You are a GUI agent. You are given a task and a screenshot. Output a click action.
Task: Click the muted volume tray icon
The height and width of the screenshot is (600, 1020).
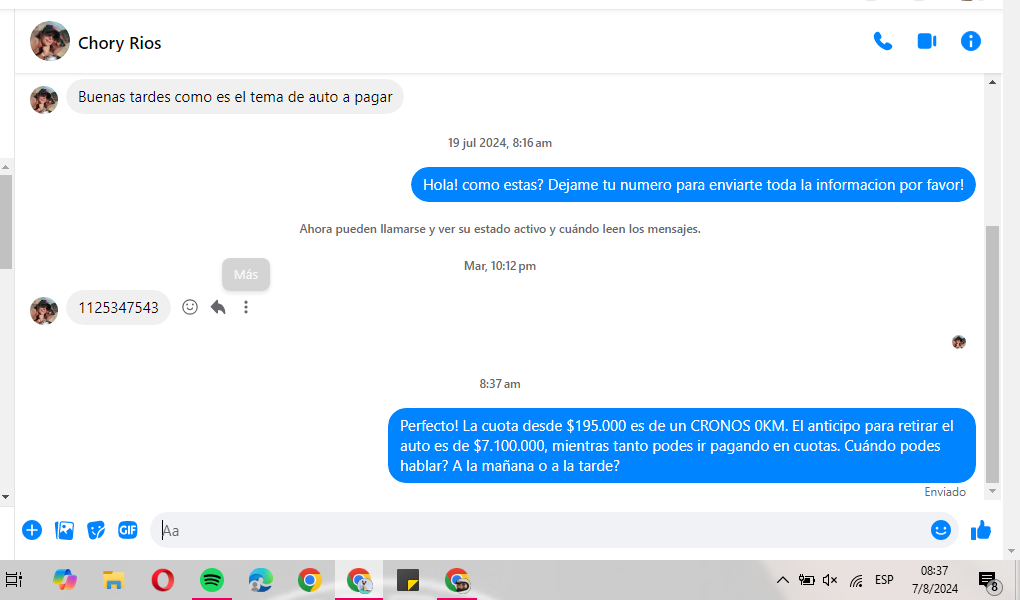coord(830,580)
